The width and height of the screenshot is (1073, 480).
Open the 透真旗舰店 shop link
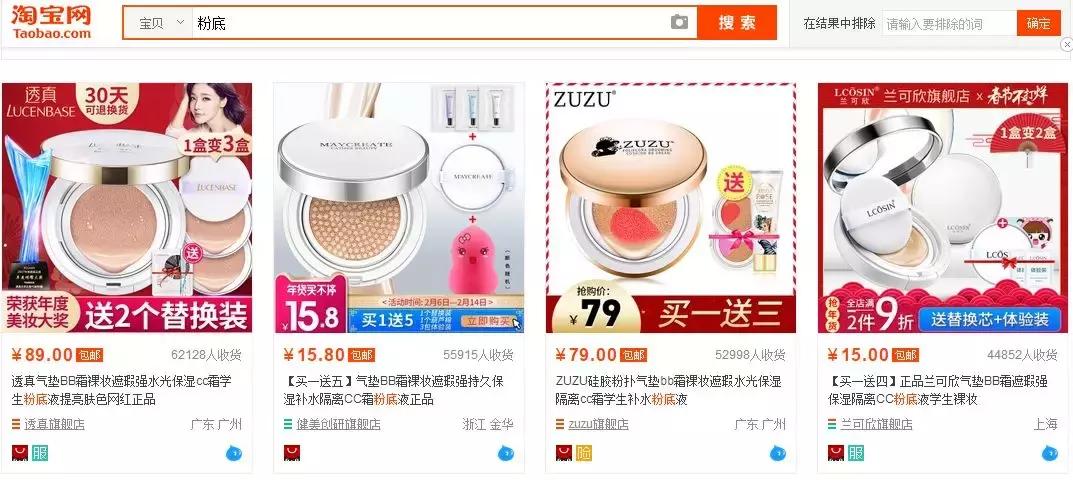[54, 425]
